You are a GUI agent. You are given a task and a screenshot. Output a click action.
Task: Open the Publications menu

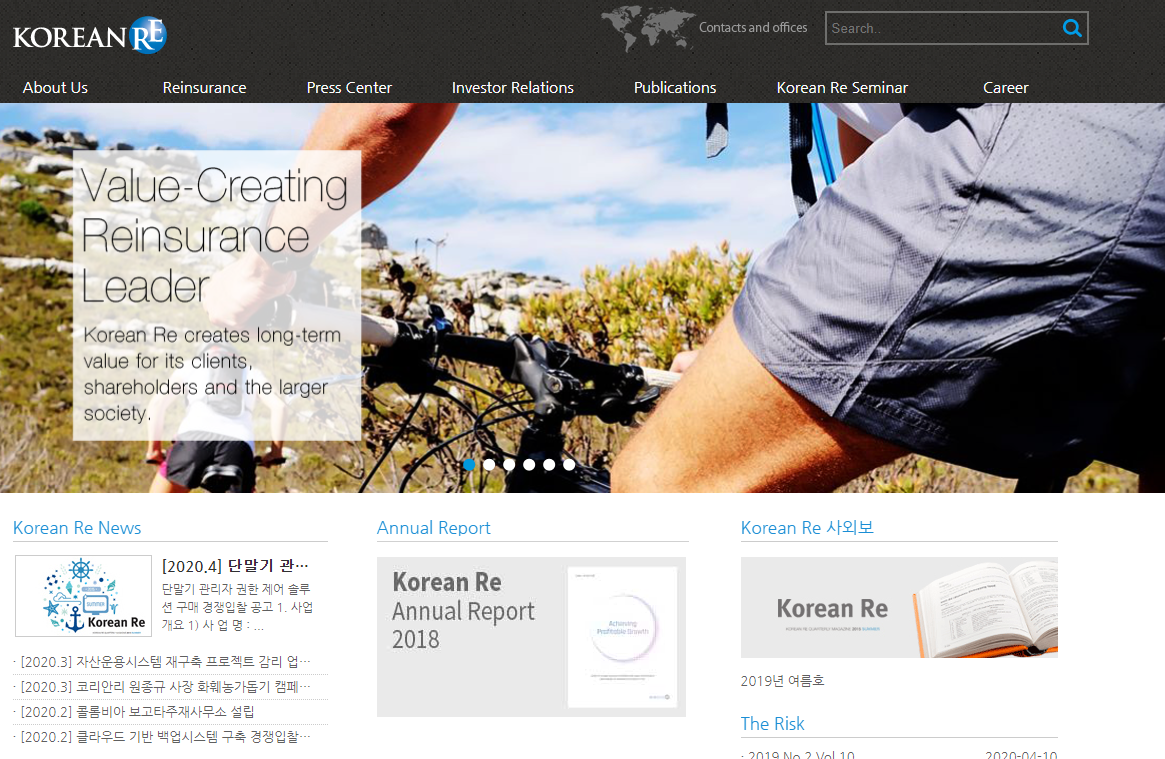pos(675,88)
